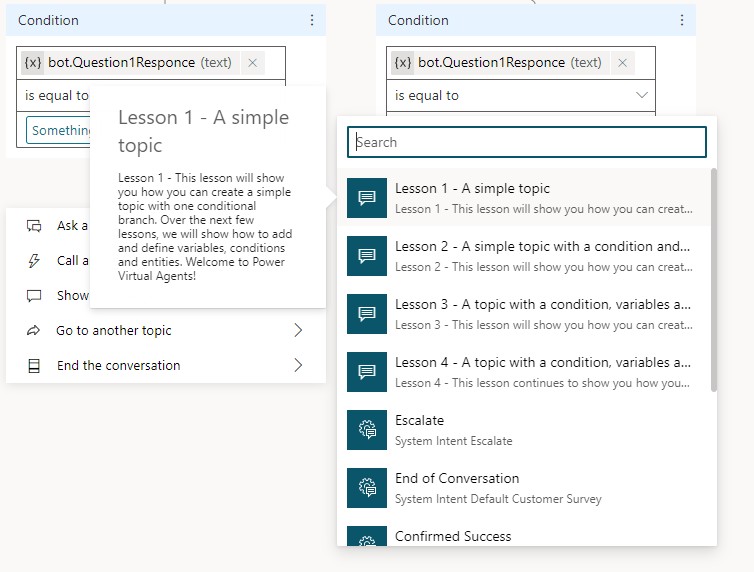This screenshot has height=572, width=754.
Task: Remove bot.Question1Responce variable in left Condition
Action: tap(252, 63)
